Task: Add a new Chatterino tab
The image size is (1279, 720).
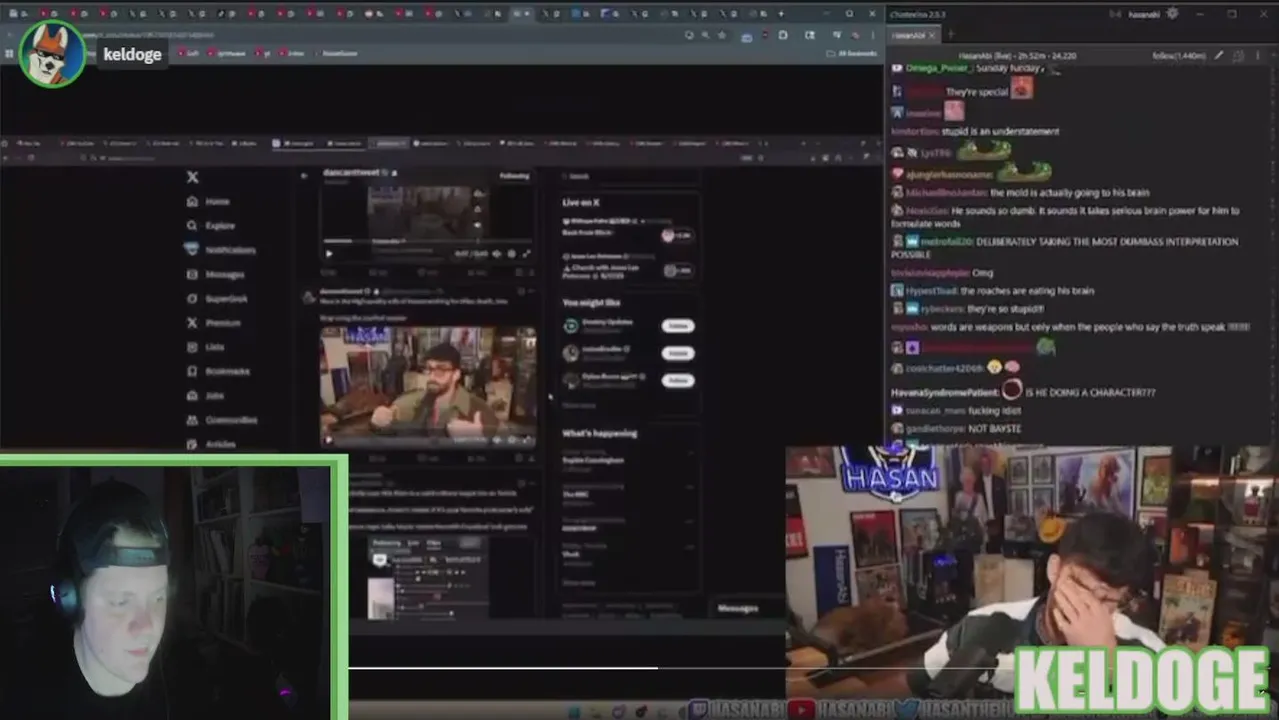Action: [951, 35]
